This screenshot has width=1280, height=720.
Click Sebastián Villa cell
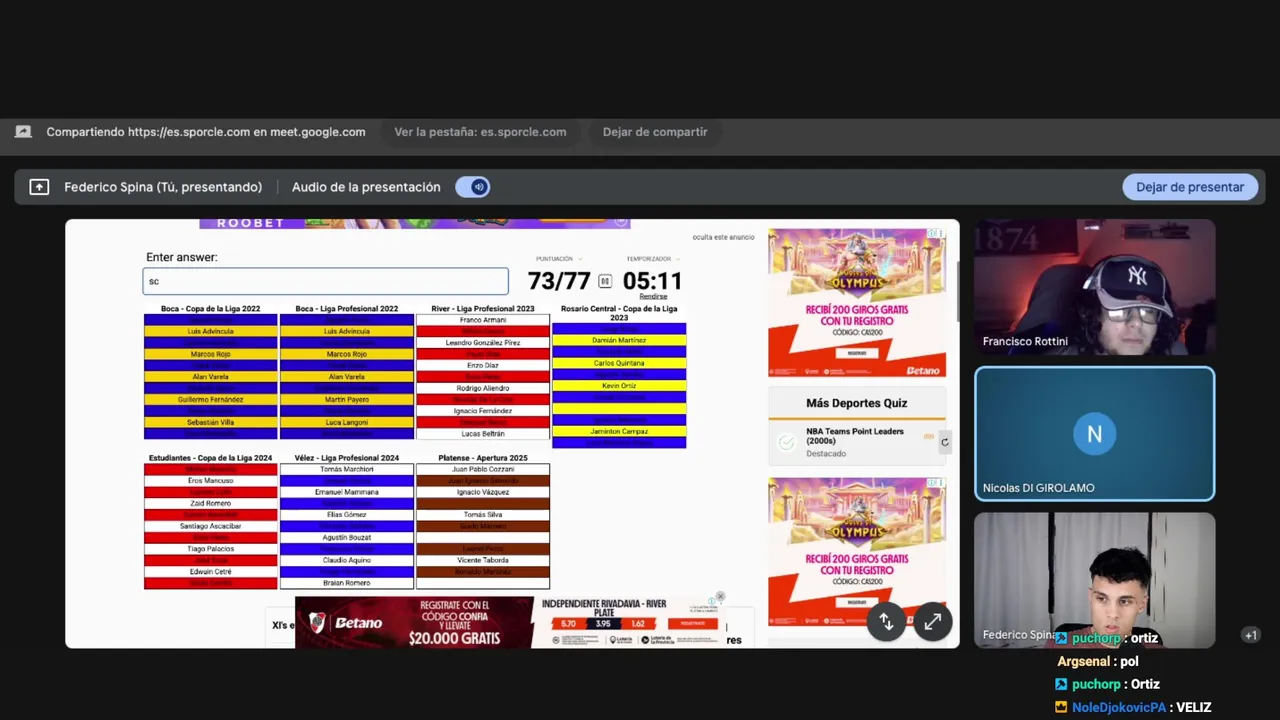click(210, 422)
